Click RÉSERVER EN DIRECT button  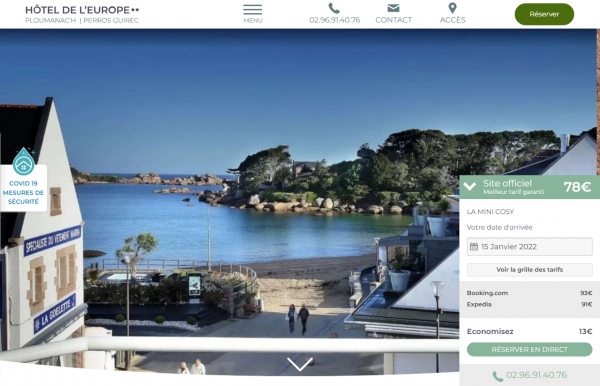[529, 349]
